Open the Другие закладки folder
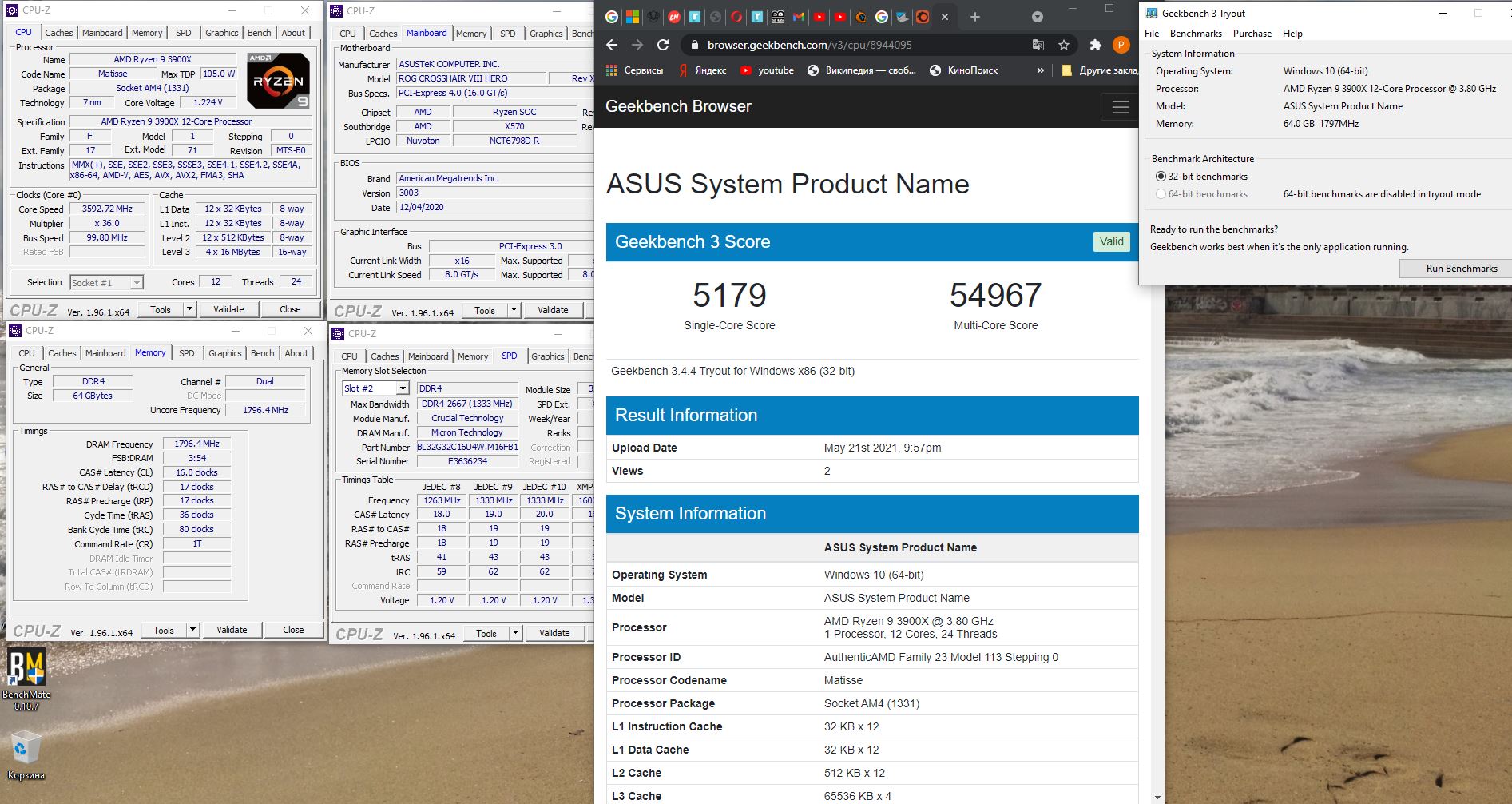 point(1099,70)
